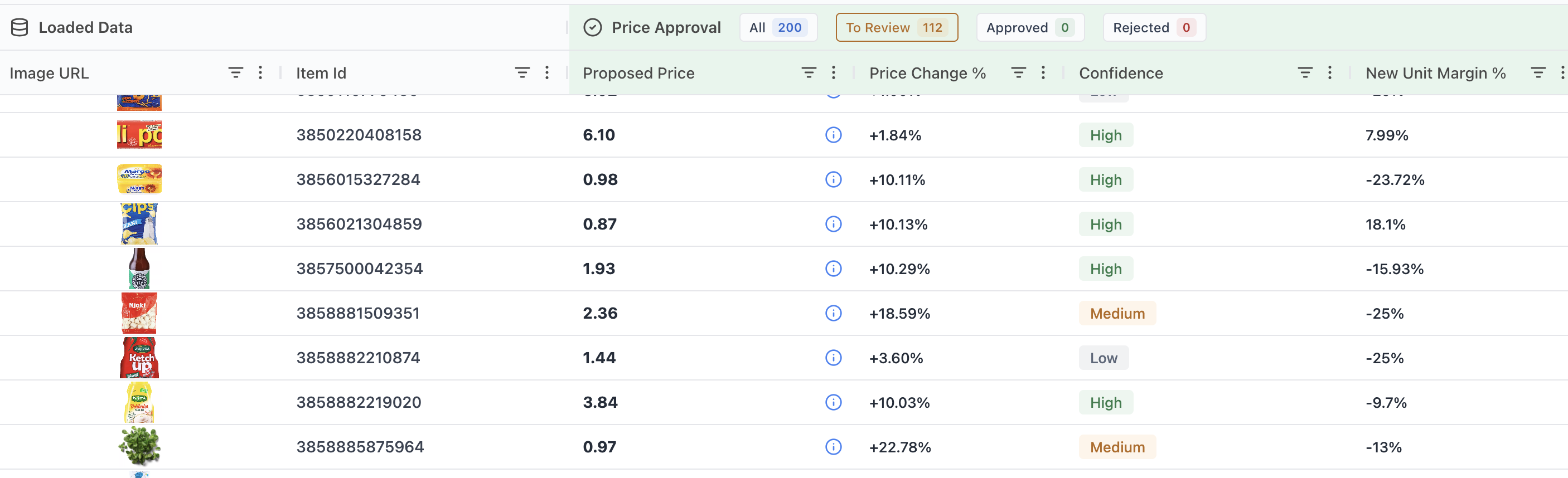This screenshot has width=1568, height=478.
Task: Open filter for Proposed Price column
Action: (809, 73)
